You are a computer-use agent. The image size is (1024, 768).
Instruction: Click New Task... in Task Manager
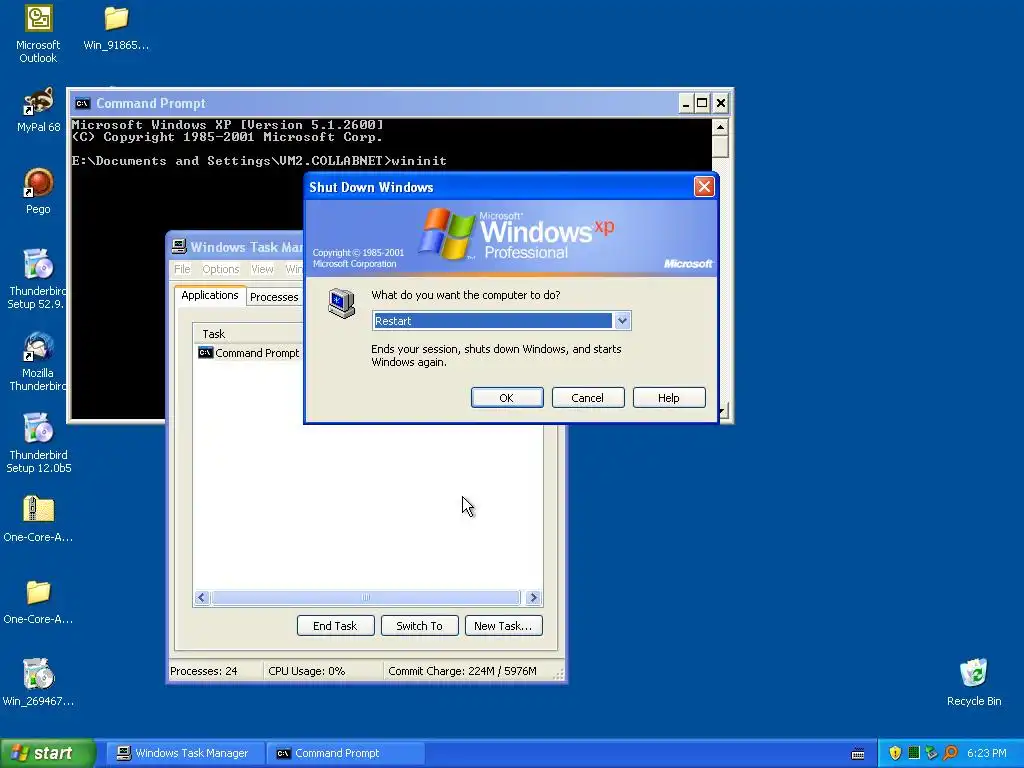(x=504, y=626)
